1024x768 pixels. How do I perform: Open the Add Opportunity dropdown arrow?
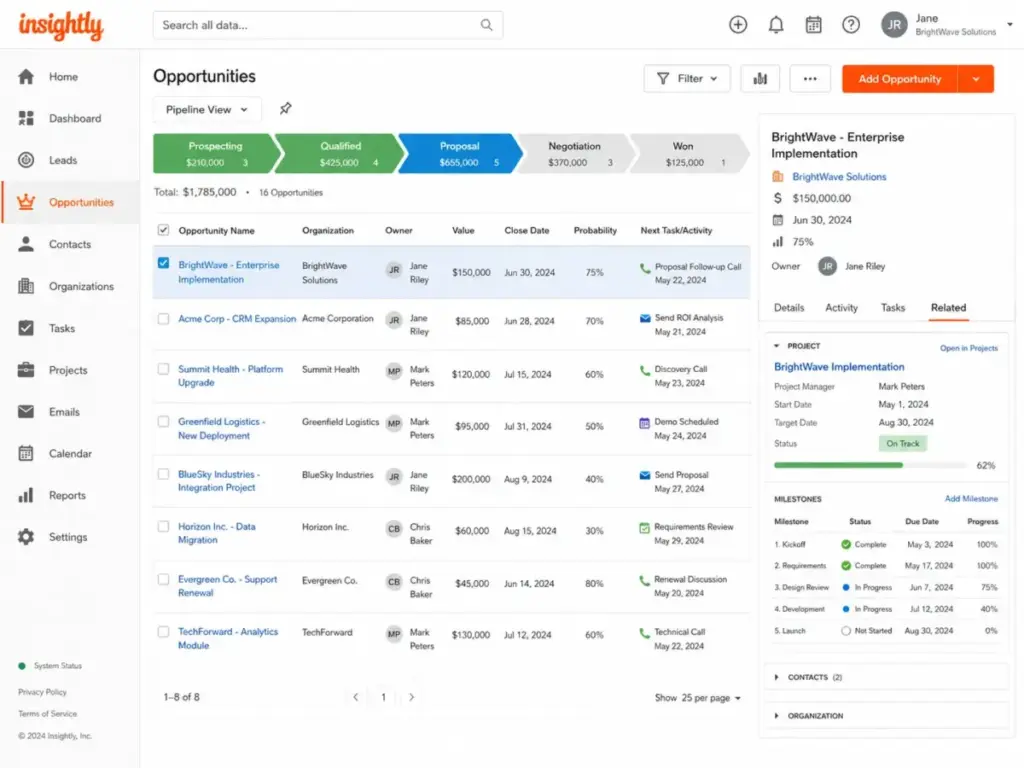point(976,79)
